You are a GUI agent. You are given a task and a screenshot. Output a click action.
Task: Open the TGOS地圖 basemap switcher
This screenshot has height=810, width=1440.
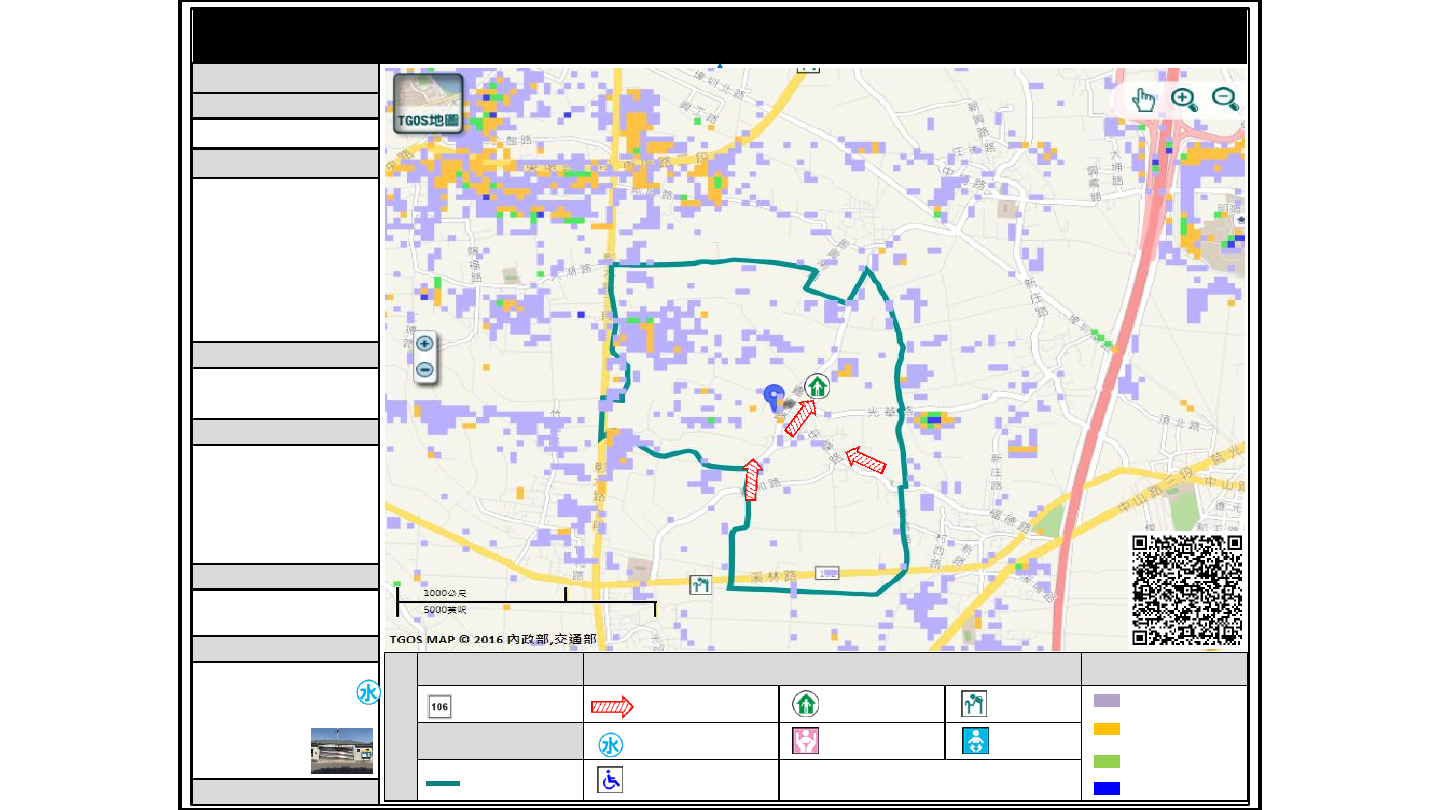428,103
